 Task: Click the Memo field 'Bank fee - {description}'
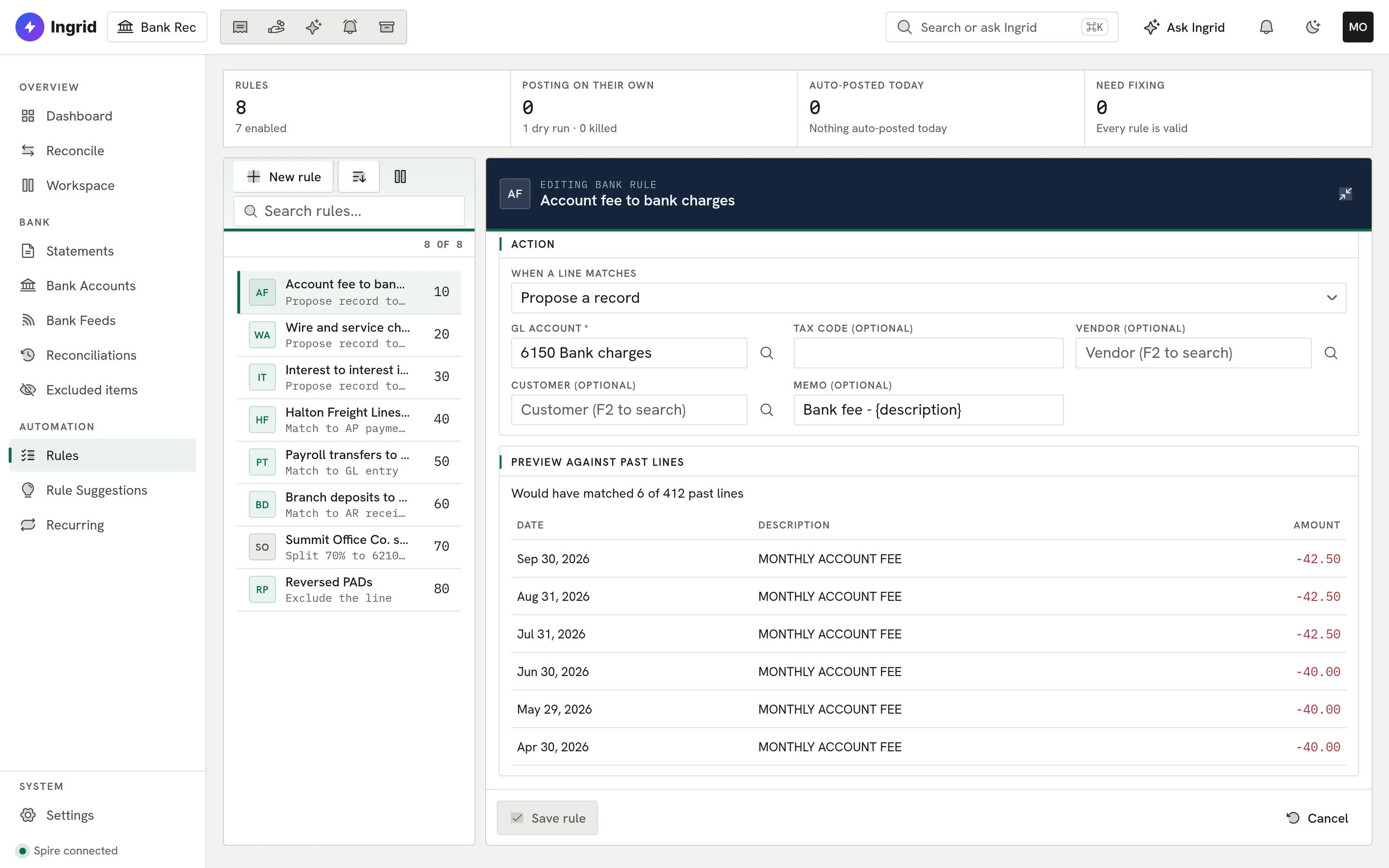[x=928, y=410]
